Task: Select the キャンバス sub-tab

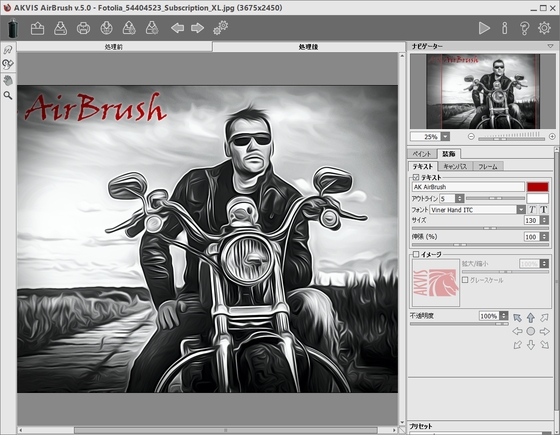Action: pos(455,166)
